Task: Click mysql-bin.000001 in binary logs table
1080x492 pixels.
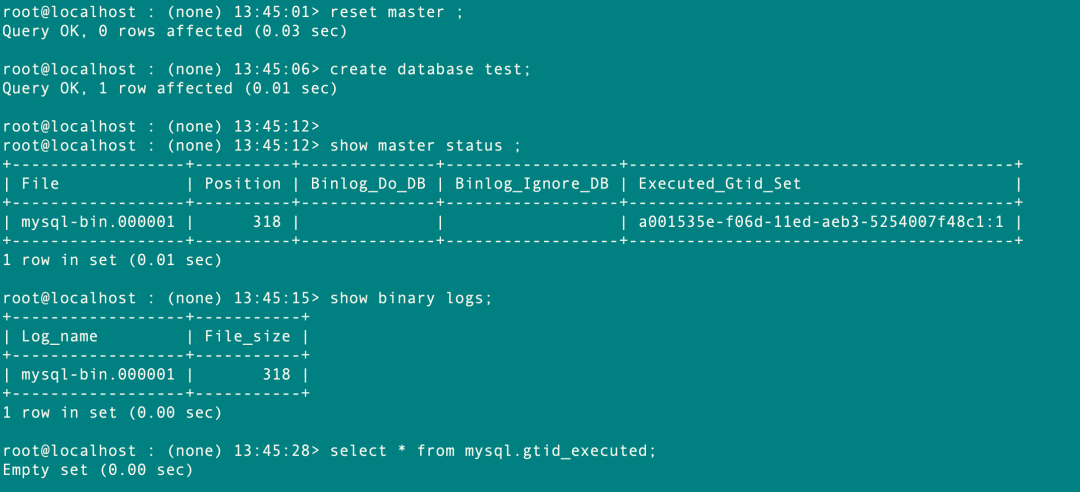Action: tap(98, 374)
